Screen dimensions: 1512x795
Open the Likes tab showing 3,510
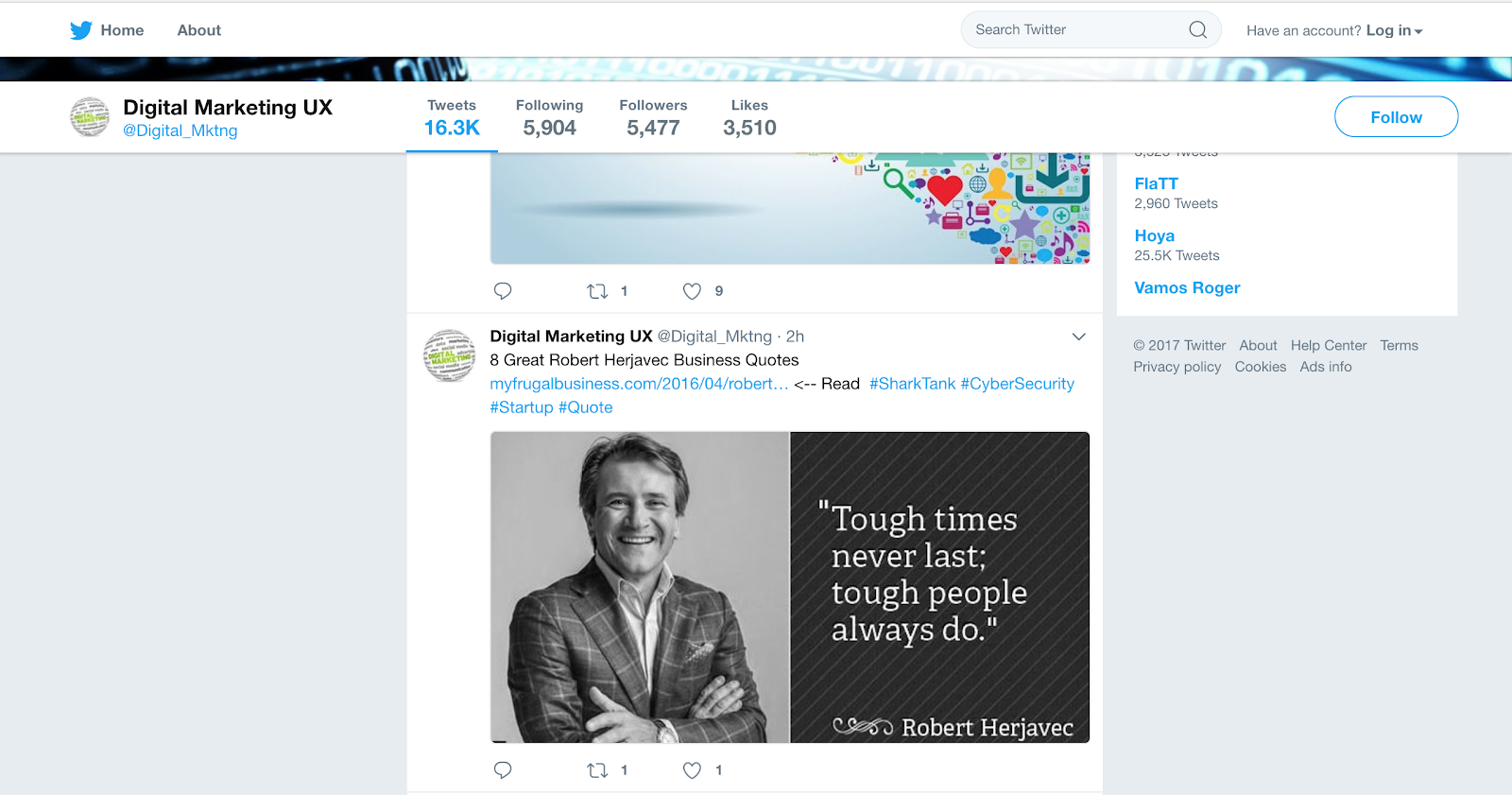click(x=749, y=118)
